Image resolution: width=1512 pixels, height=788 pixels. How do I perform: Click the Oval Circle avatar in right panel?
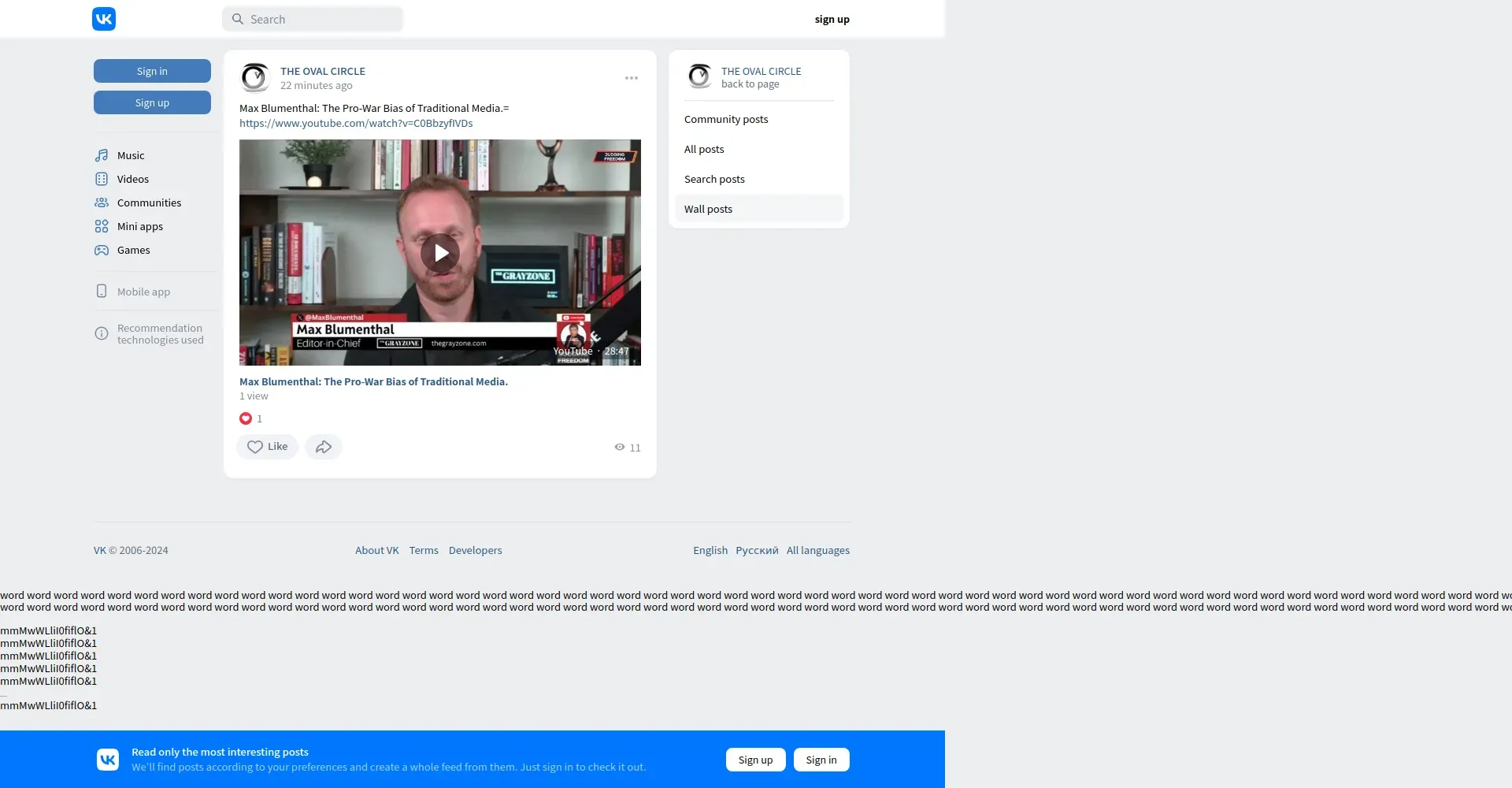coord(699,76)
